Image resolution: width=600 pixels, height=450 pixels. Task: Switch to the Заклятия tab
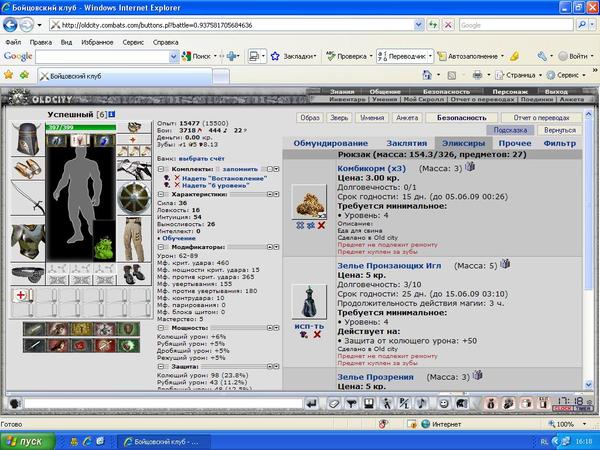coord(406,143)
